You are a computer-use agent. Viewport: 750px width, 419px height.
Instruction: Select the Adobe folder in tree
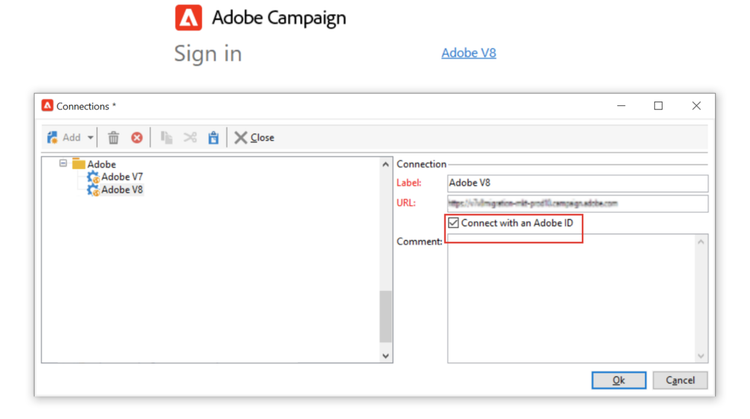click(x=101, y=164)
